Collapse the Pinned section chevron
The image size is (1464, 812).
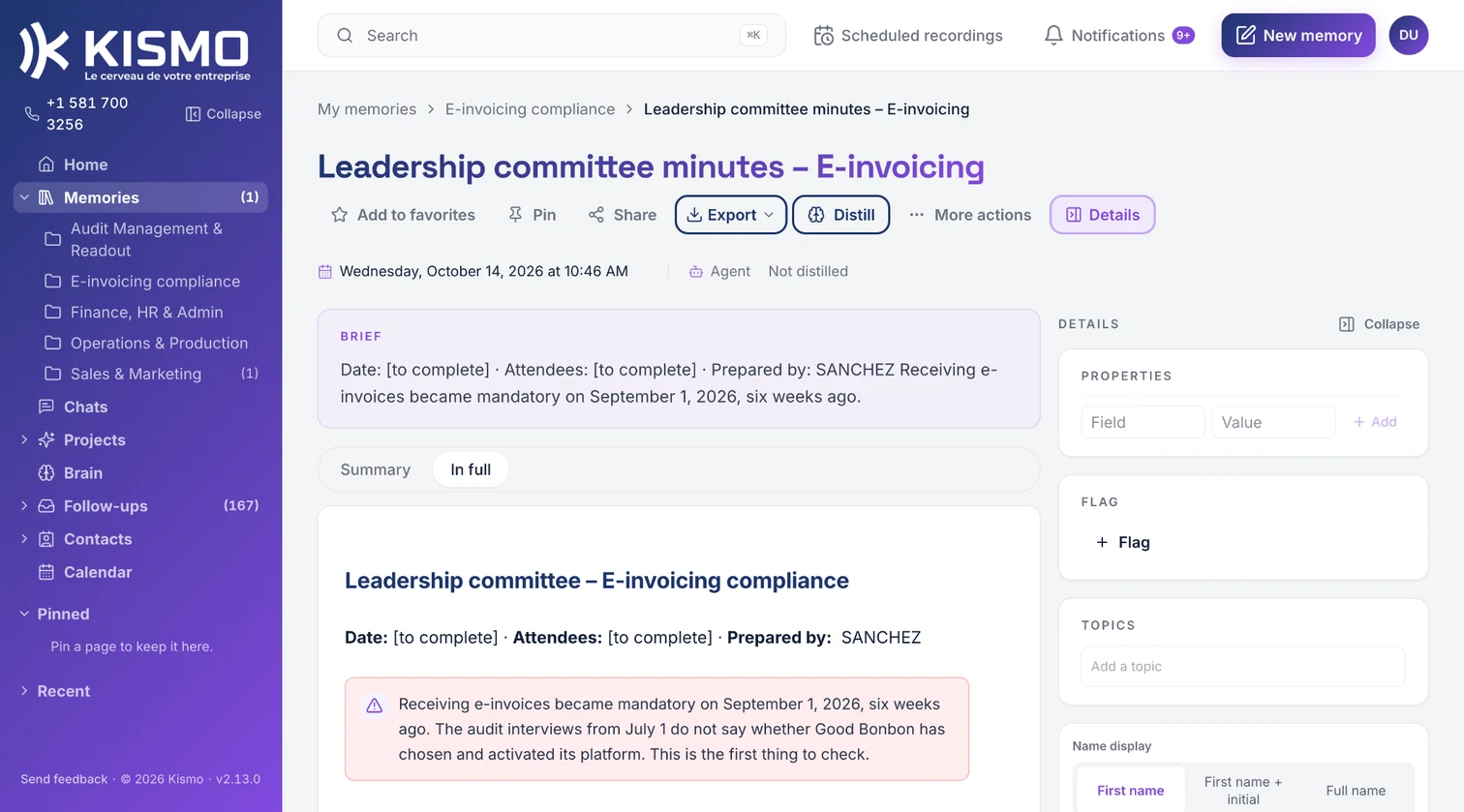click(x=24, y=614)
